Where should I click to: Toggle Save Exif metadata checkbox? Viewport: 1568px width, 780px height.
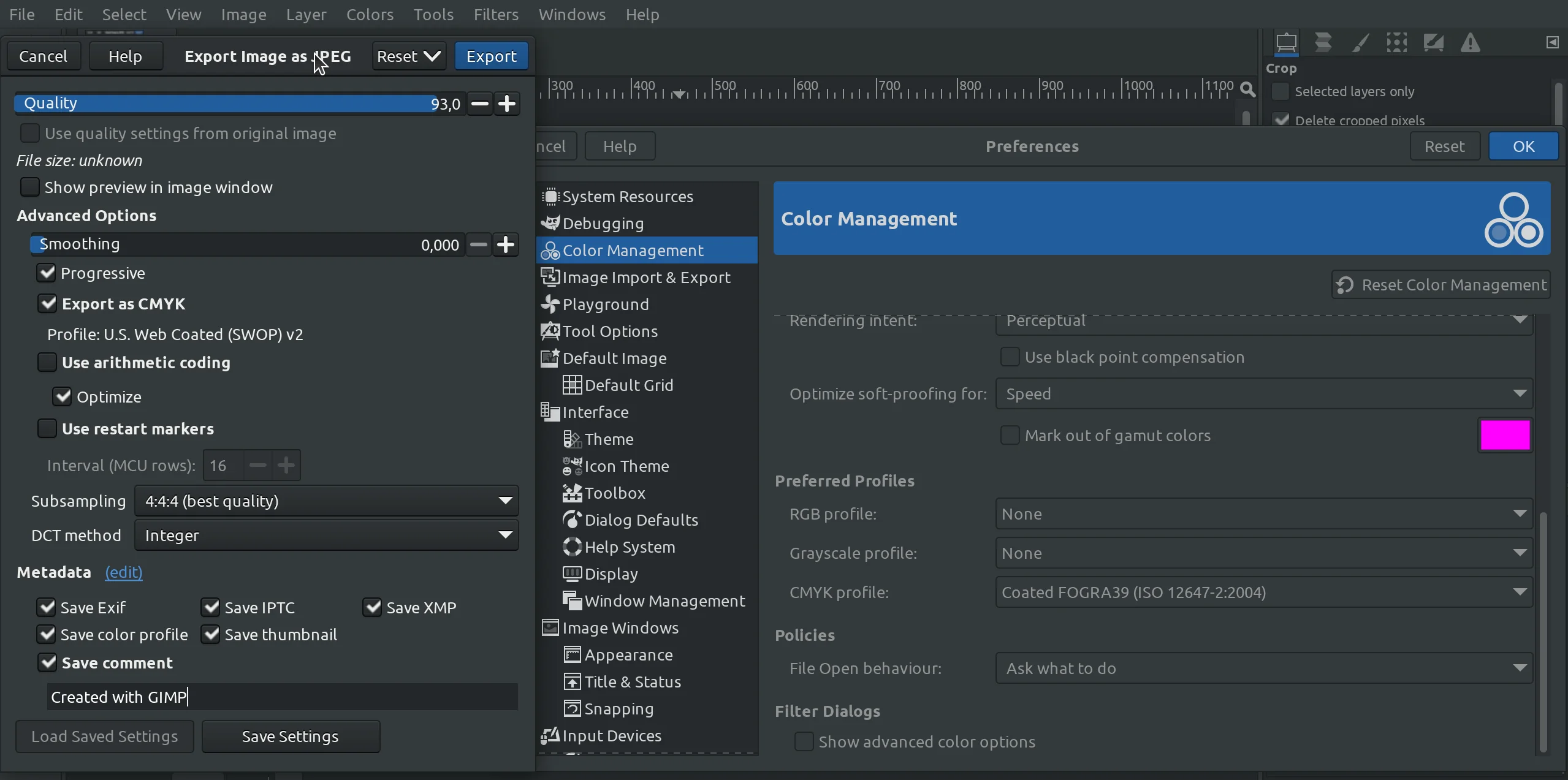tap(47, 608)
